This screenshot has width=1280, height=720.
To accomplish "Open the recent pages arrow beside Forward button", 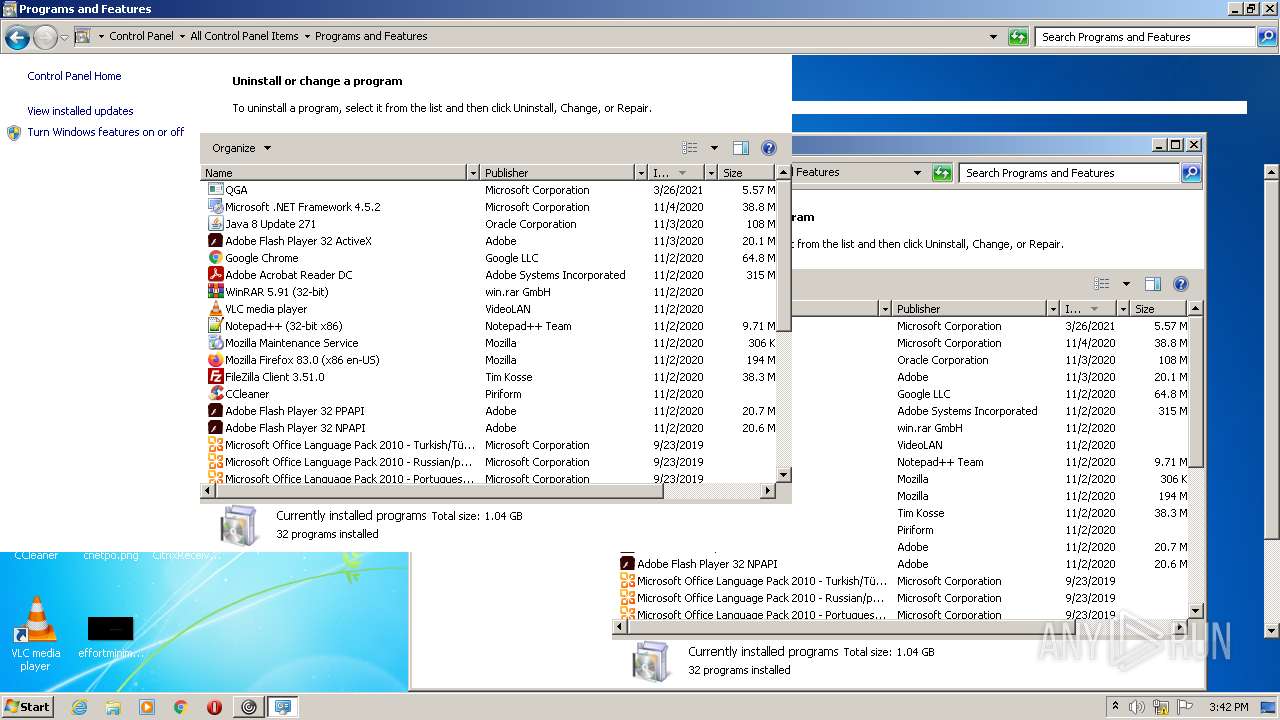I will click(x=64, y=38).
